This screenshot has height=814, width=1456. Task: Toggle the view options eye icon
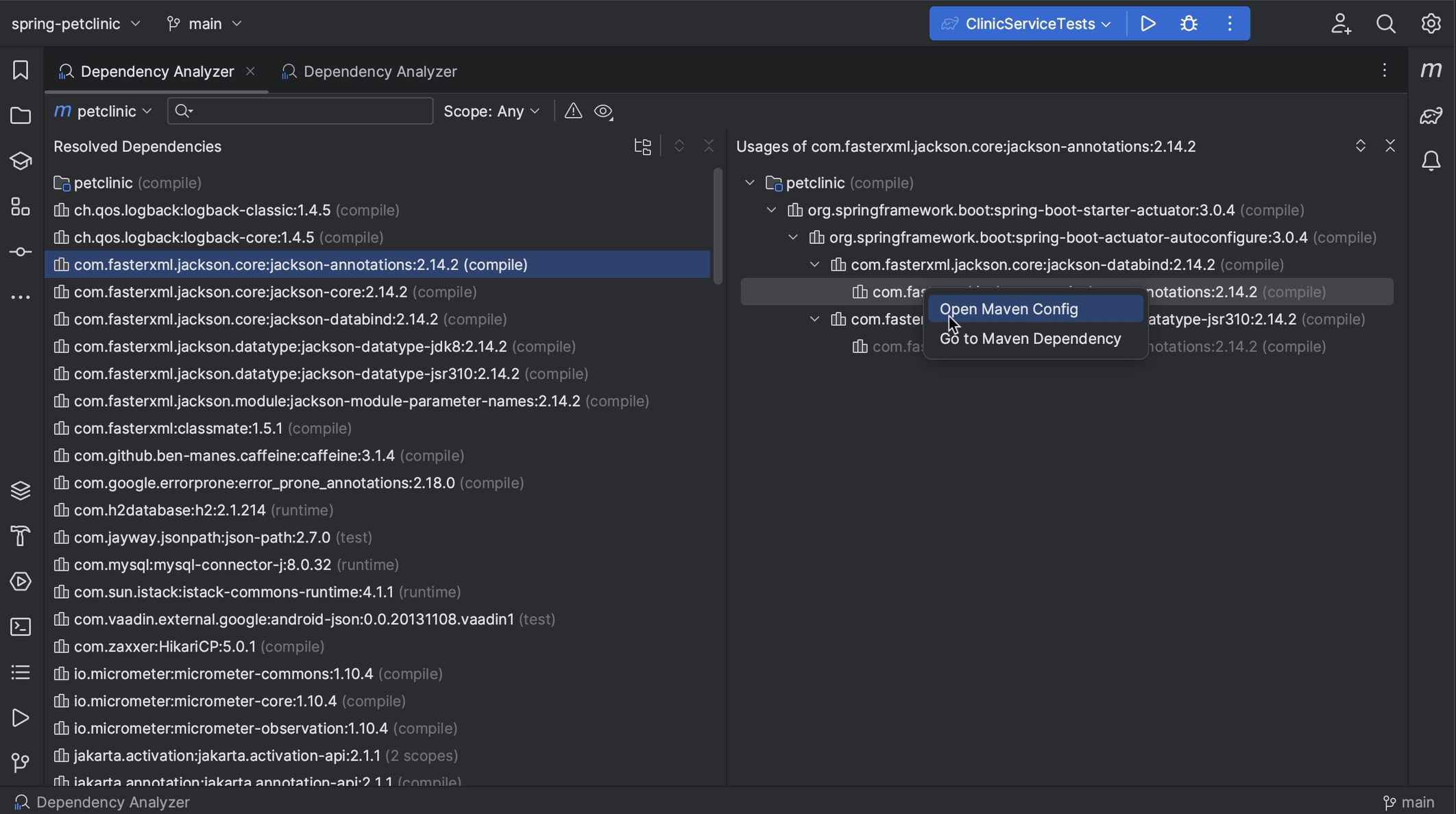tap(603, 111)
